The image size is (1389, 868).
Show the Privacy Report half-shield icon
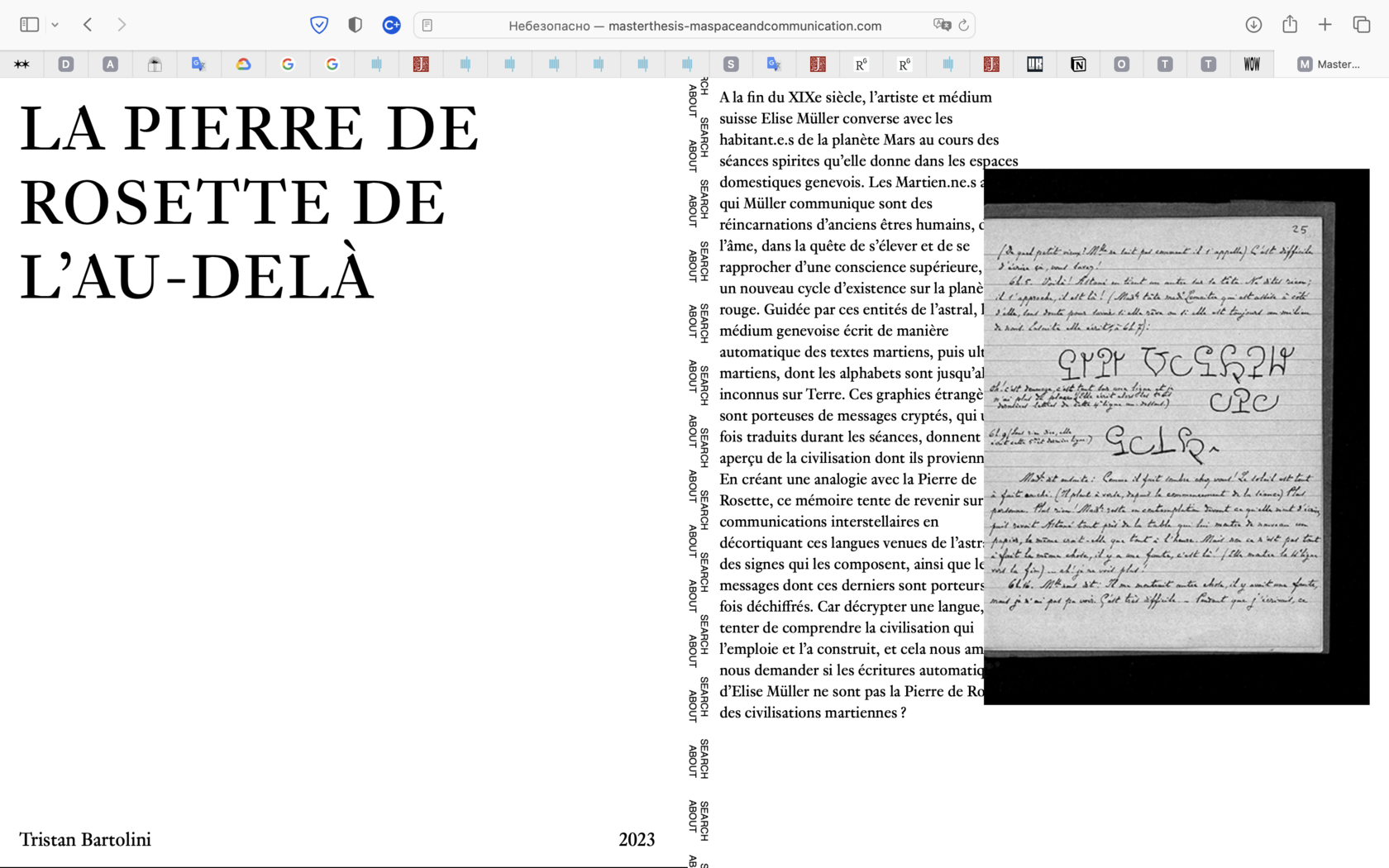point(356,25)
